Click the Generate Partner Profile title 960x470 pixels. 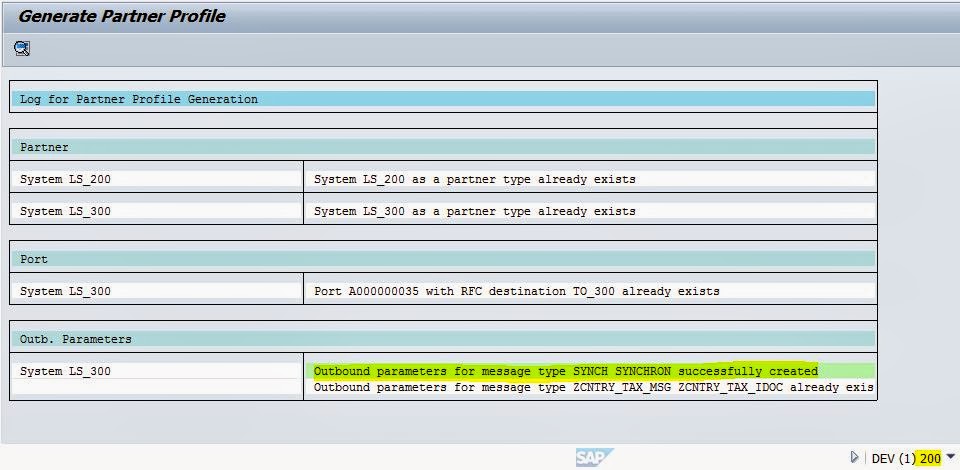coord(122,17)
